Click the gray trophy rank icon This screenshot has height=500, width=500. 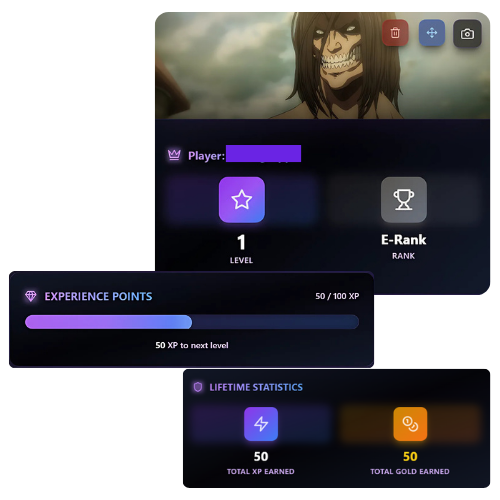(404, 200)
